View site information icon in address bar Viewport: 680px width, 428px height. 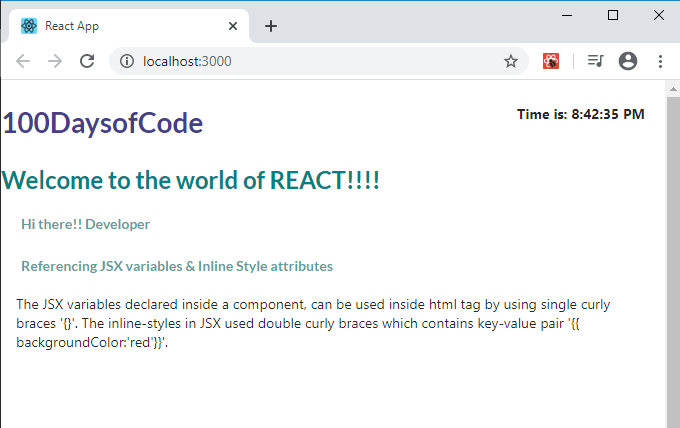(127, 61)
